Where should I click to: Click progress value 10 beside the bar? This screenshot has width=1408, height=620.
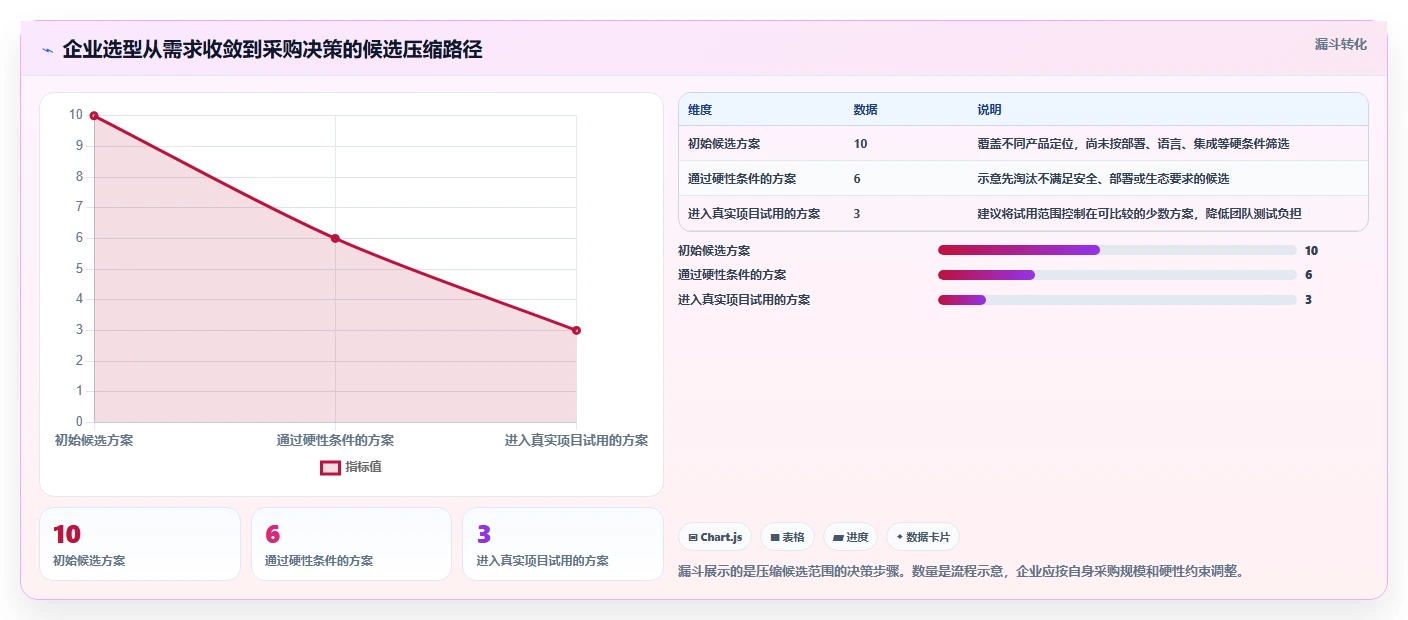tap(1311, 251)
